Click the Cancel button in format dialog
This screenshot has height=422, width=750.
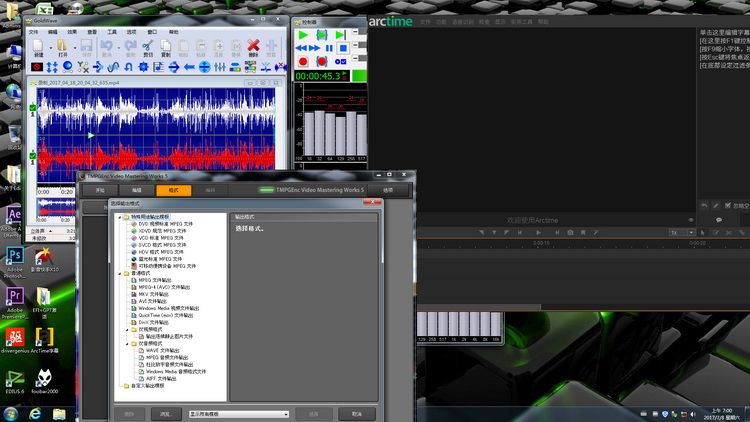point(357,414)
